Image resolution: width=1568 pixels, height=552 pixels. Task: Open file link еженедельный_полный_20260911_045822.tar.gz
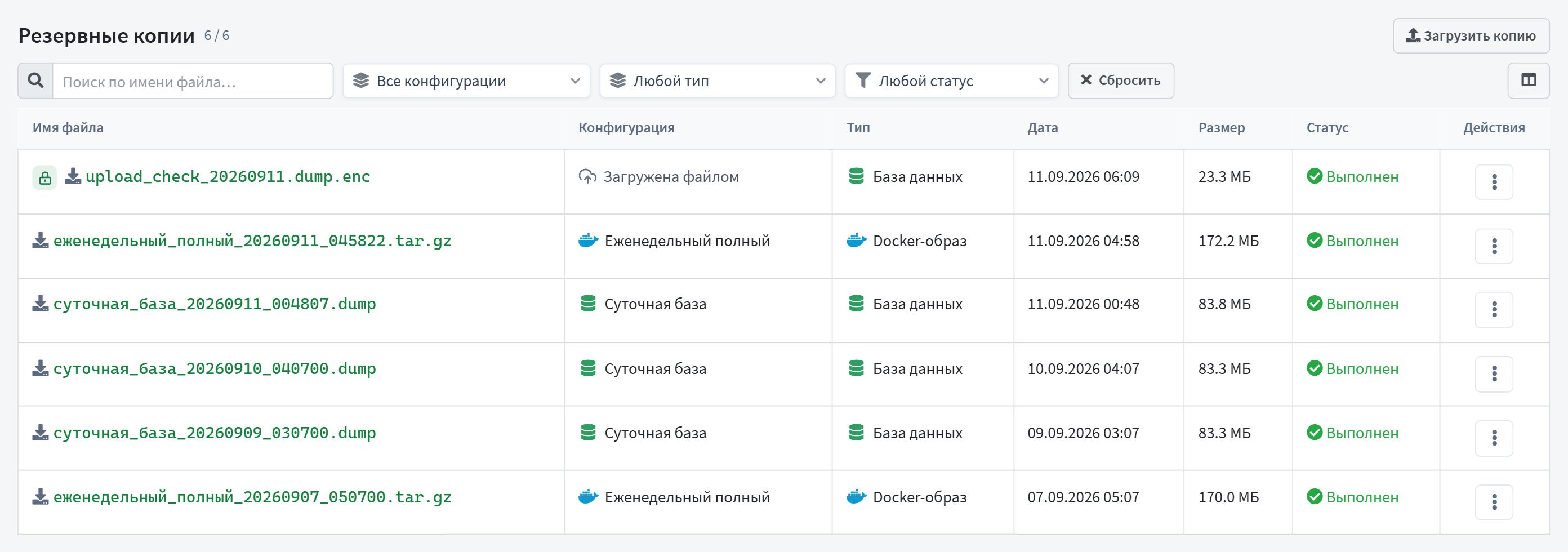253,241
